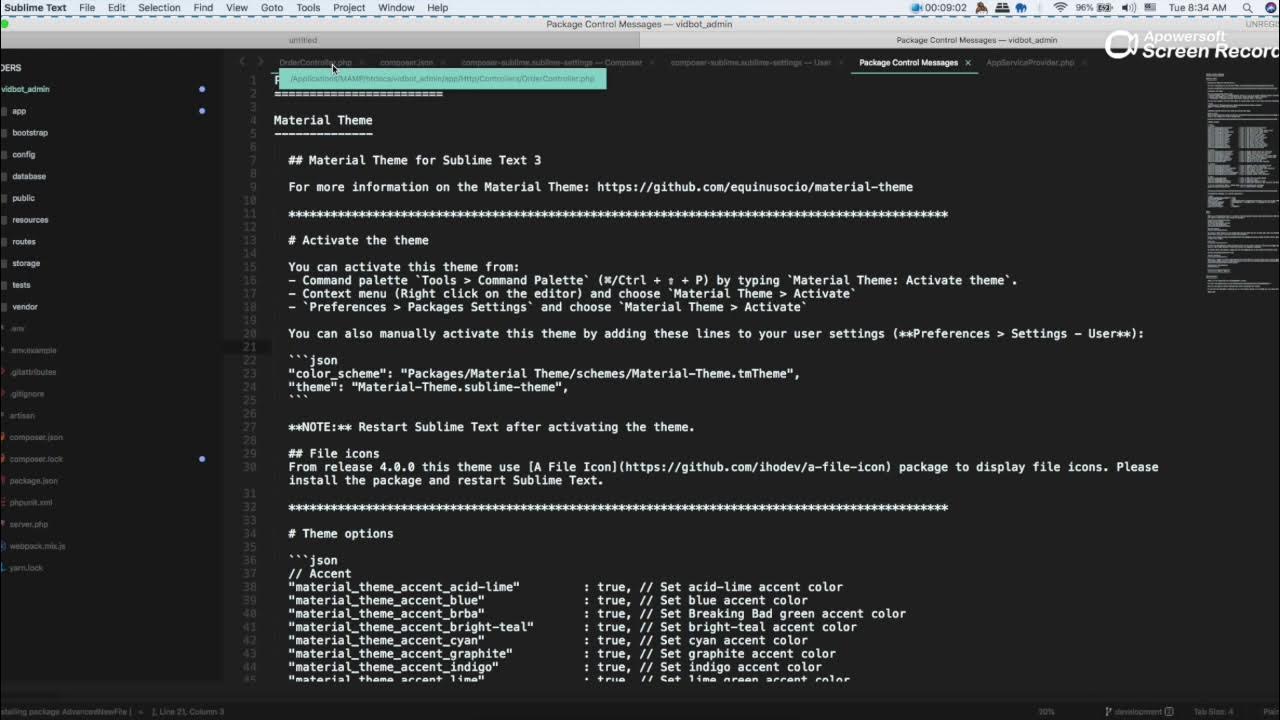Open the Tools menu
The width and height of the screenshot is (1280, 720).
coord(308,7)
